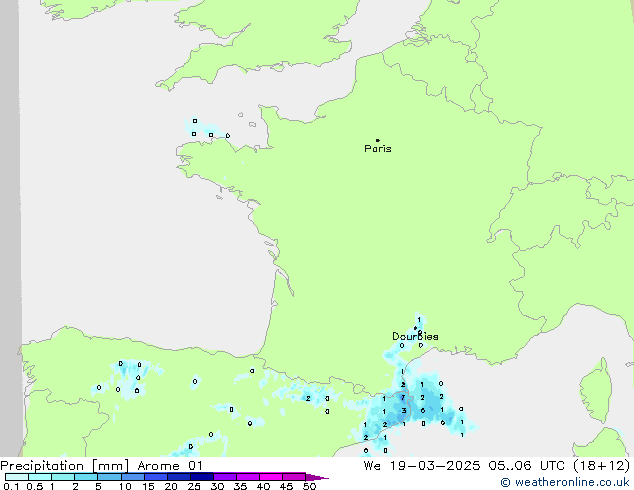
Task: Click the Paris location dot marker
Action: click(378, 140)
